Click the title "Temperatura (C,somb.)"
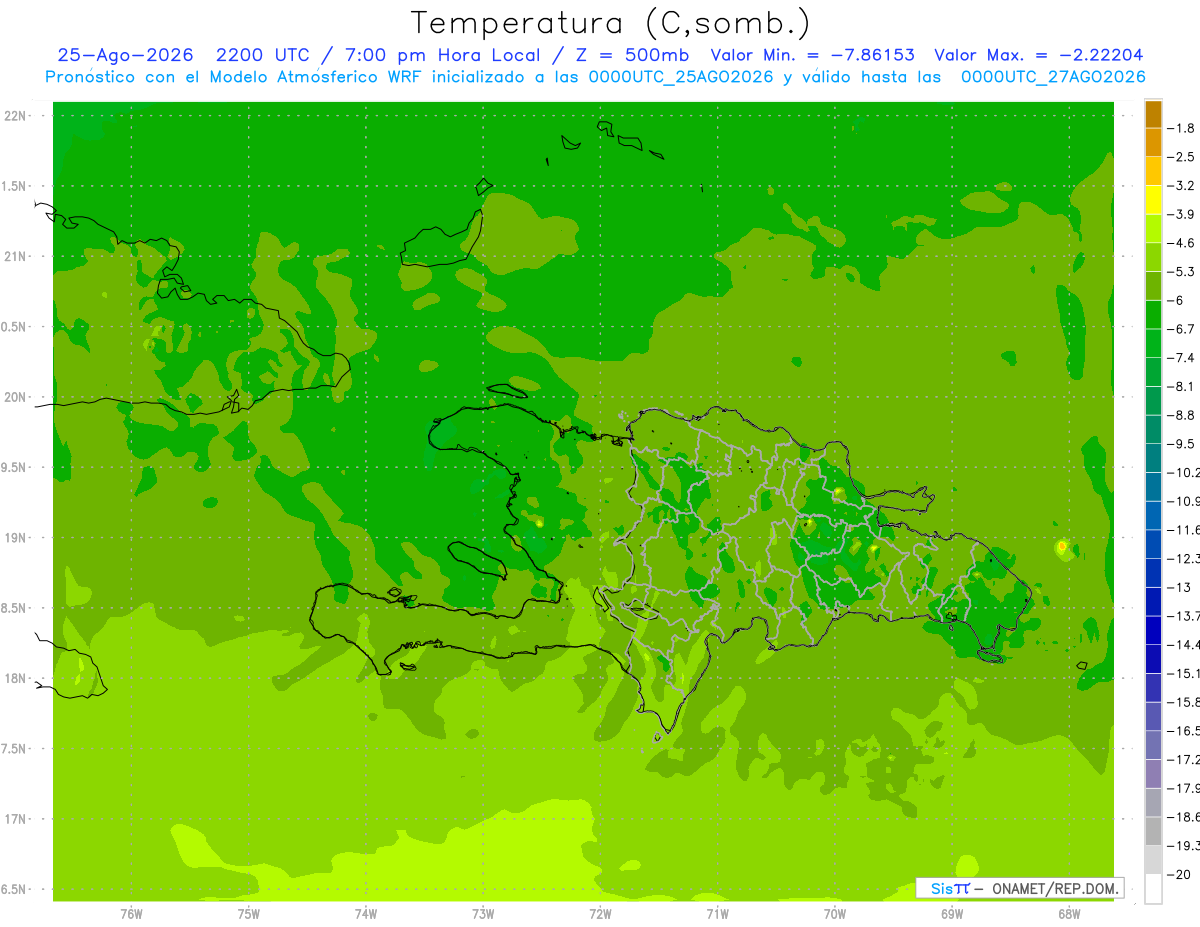The width and height of the screenshot is (1200, 927). tap(611, 23)
